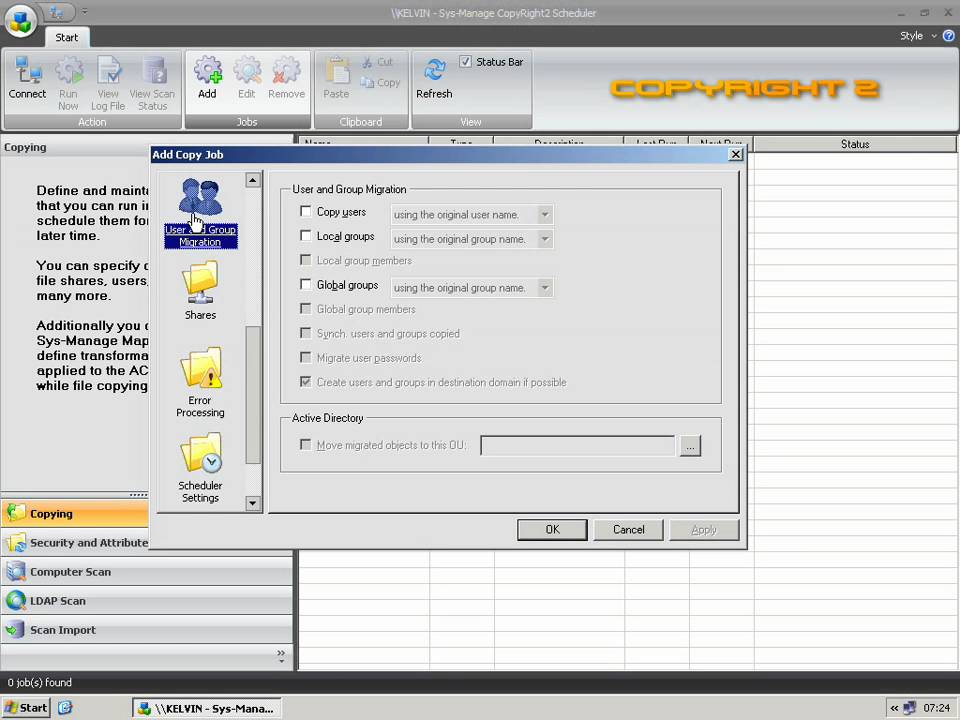This screenshot has width=960, height=720.
Task: Check Move migrated objects to this OU
Action: (x=306, y=444)
